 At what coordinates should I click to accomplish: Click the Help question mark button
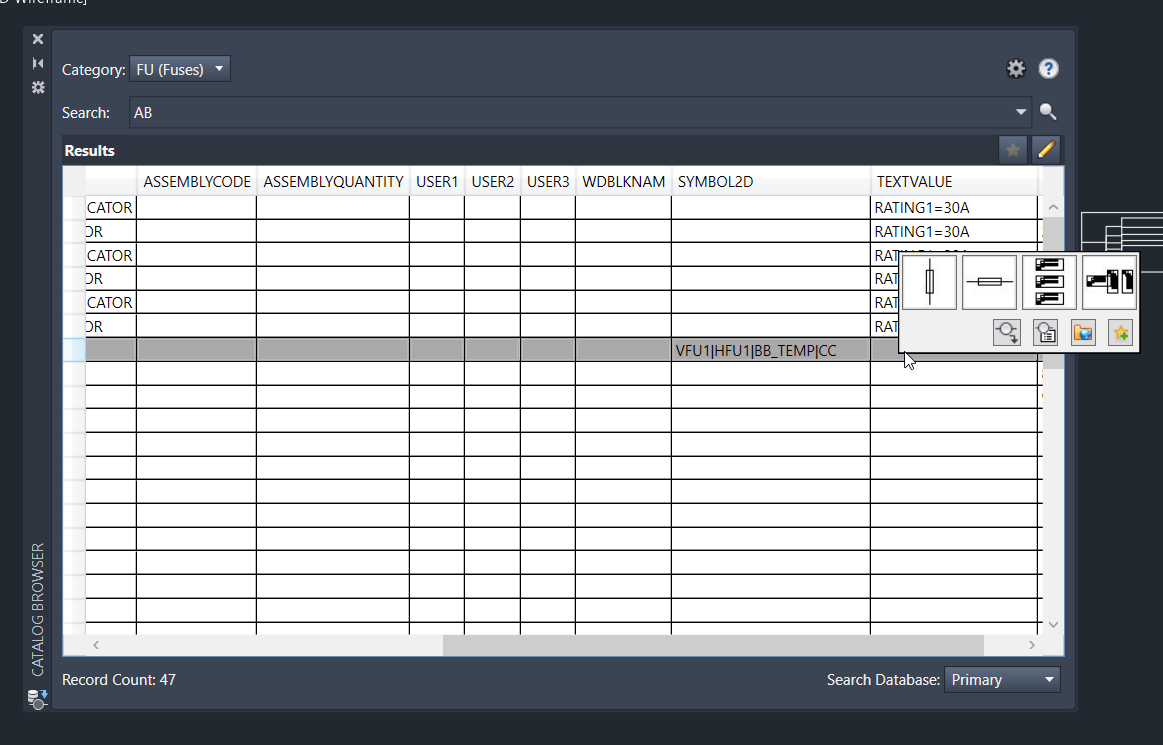[x=1048, y=68]
